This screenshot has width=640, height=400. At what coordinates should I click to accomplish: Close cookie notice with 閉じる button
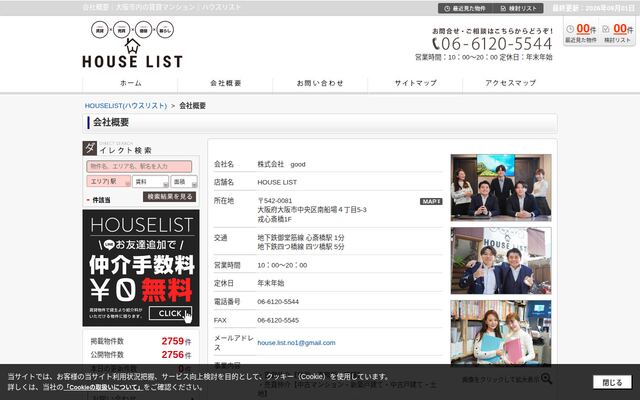tap(612, 382)
